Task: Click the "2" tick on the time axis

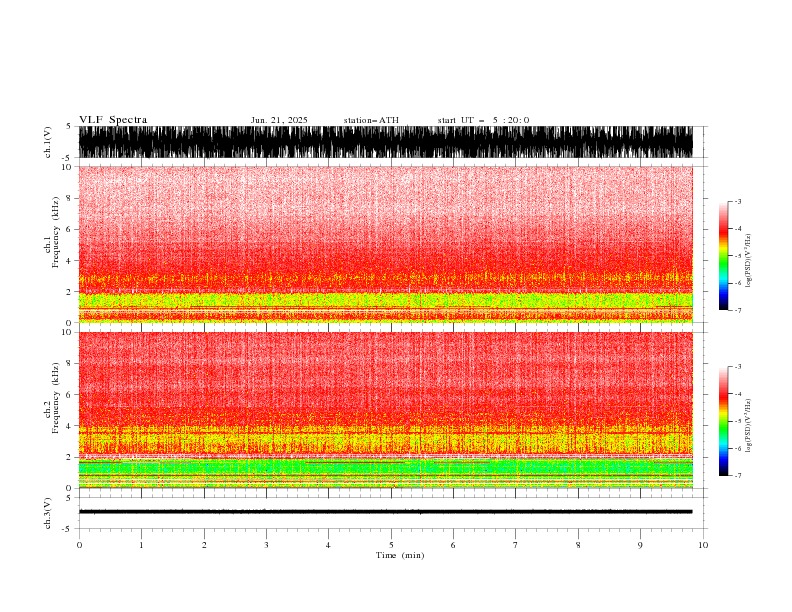Action: (x=204, y=545)
